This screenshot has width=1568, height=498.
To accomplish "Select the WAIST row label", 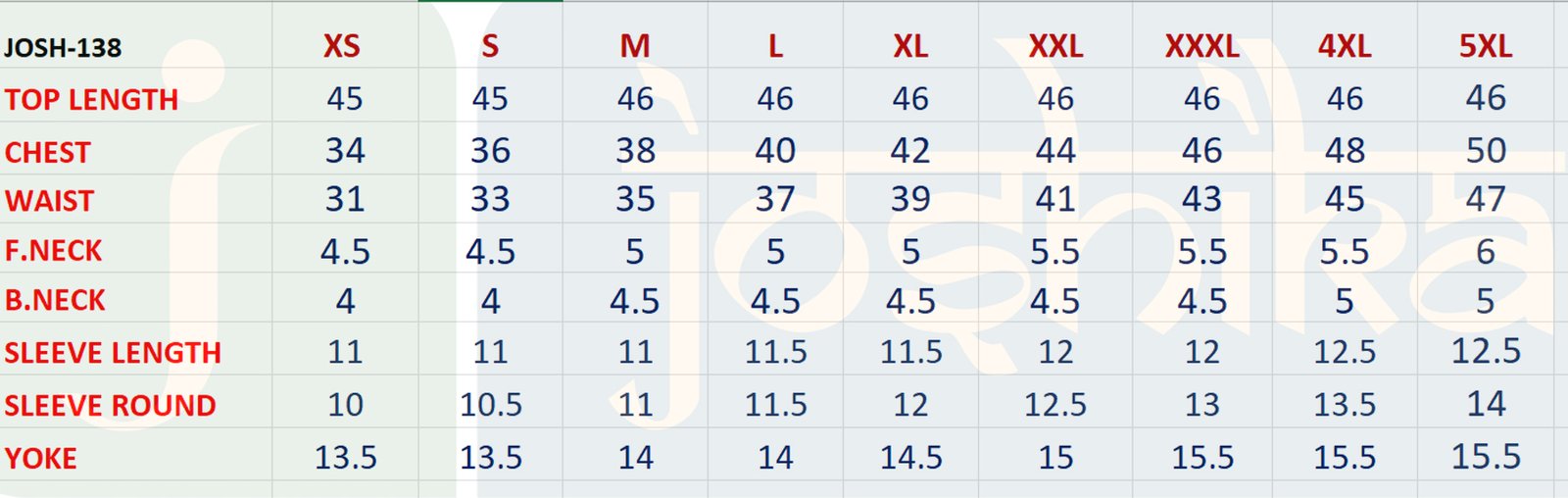I will tap(50, 201).
